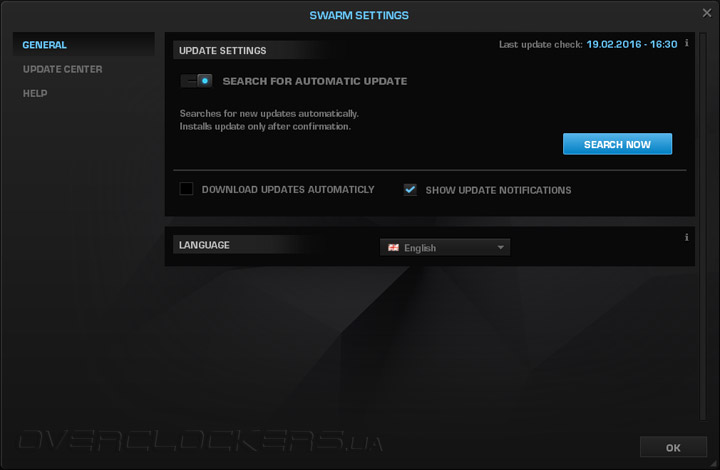
Task: Click the last update date 19.02.2016 - 16:30
Action: tap(632, 45)
